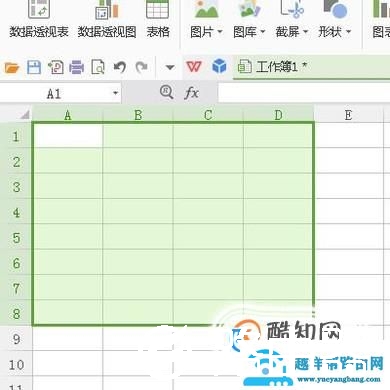Click the zoom magnifier icon by formula bar
Image resolution: width=390 pixels, height=390 pixels.
pyautogui.click(x=166, y=92)
